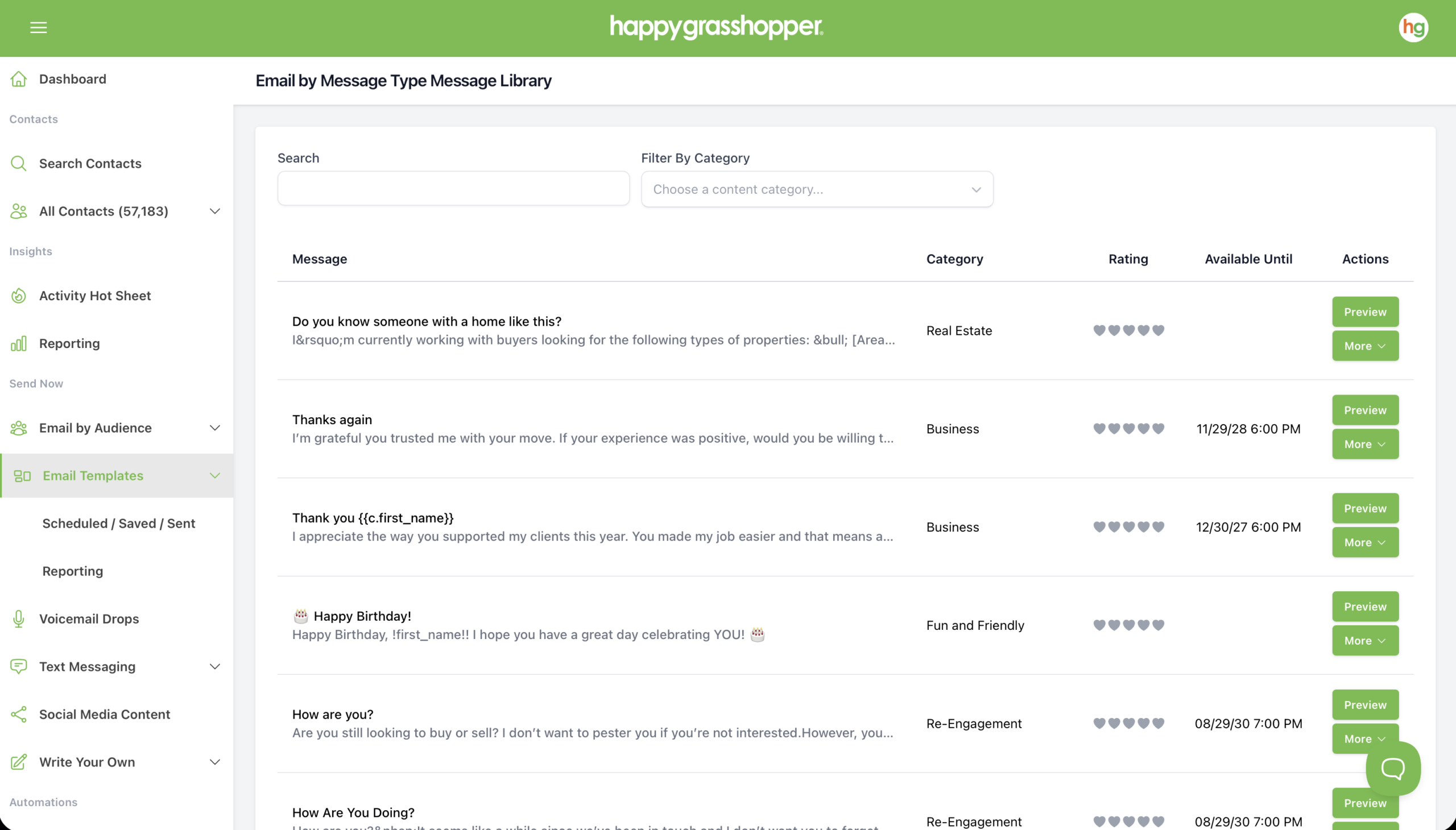The width and height of the screenshot is (1456, 830).
Task: Click the Rating column header
Action: click(1127, 259)
